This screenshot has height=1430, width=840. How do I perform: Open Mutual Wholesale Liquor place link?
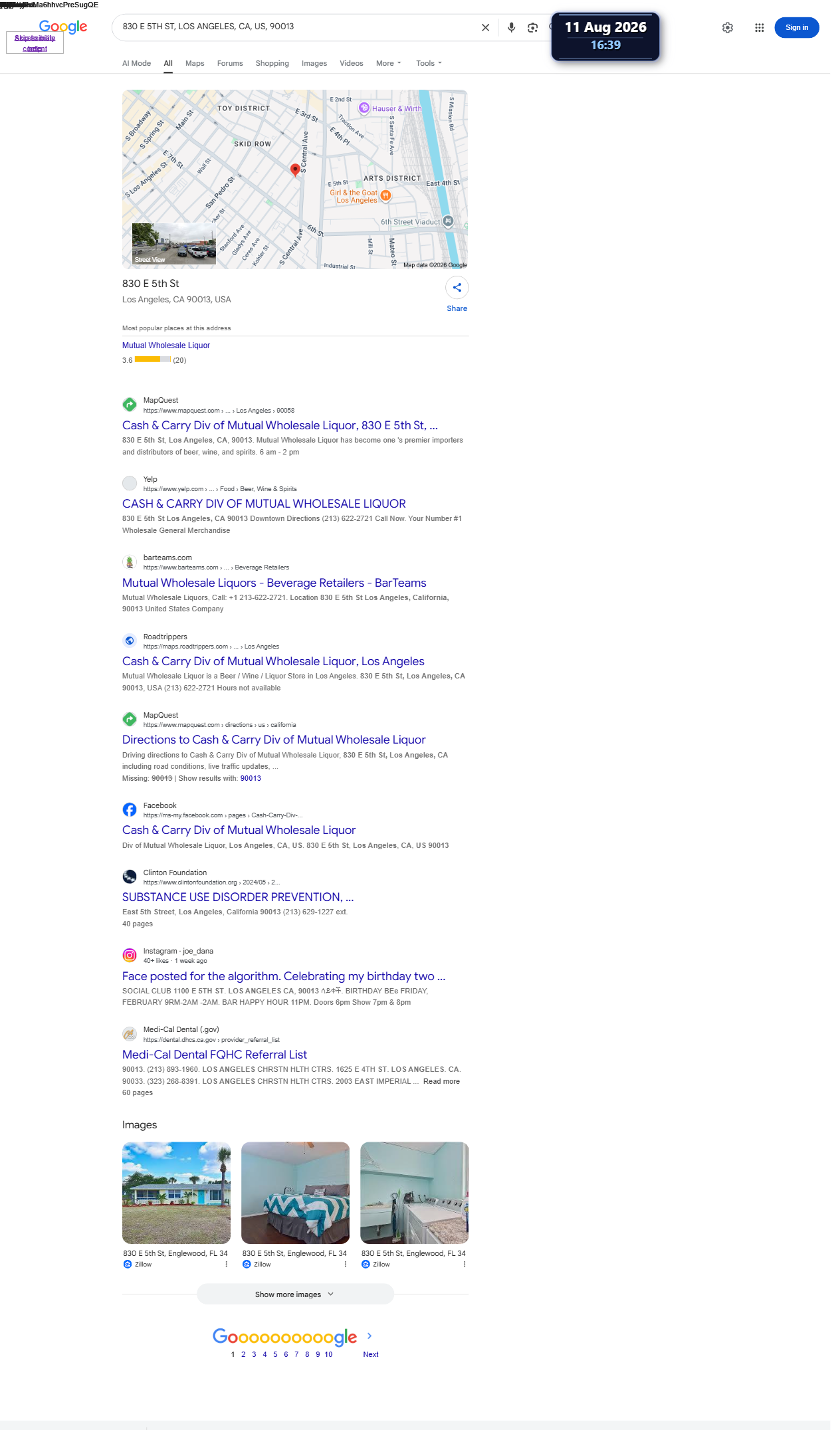[x=166, y=346]
